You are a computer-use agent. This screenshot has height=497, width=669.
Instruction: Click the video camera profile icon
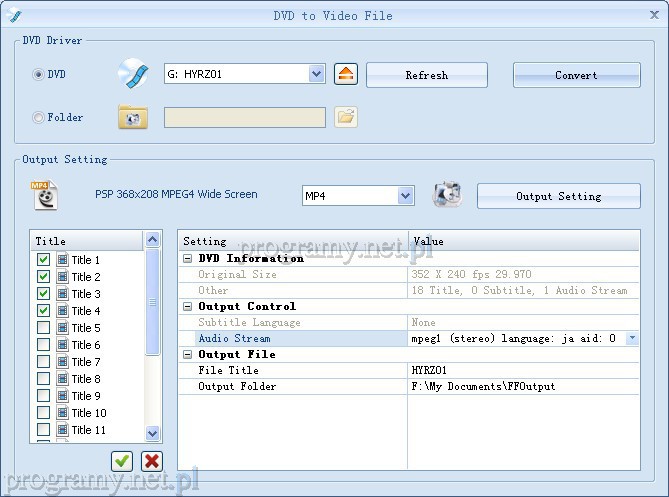tap(447, 195)
